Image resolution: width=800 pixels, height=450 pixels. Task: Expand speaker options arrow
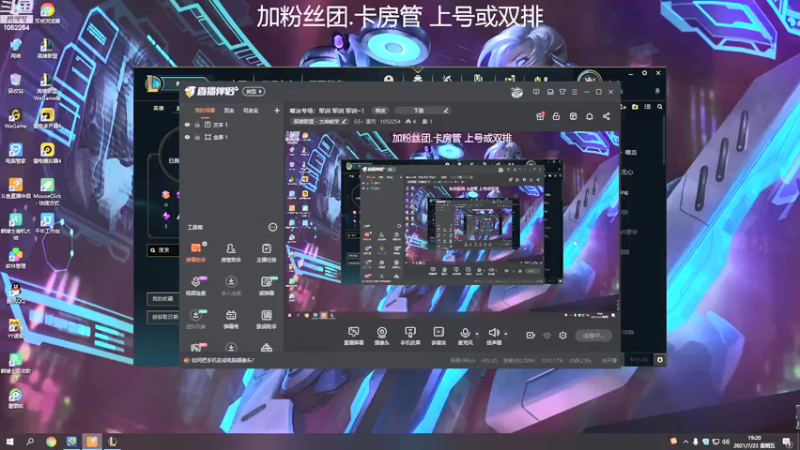point(506,334)
